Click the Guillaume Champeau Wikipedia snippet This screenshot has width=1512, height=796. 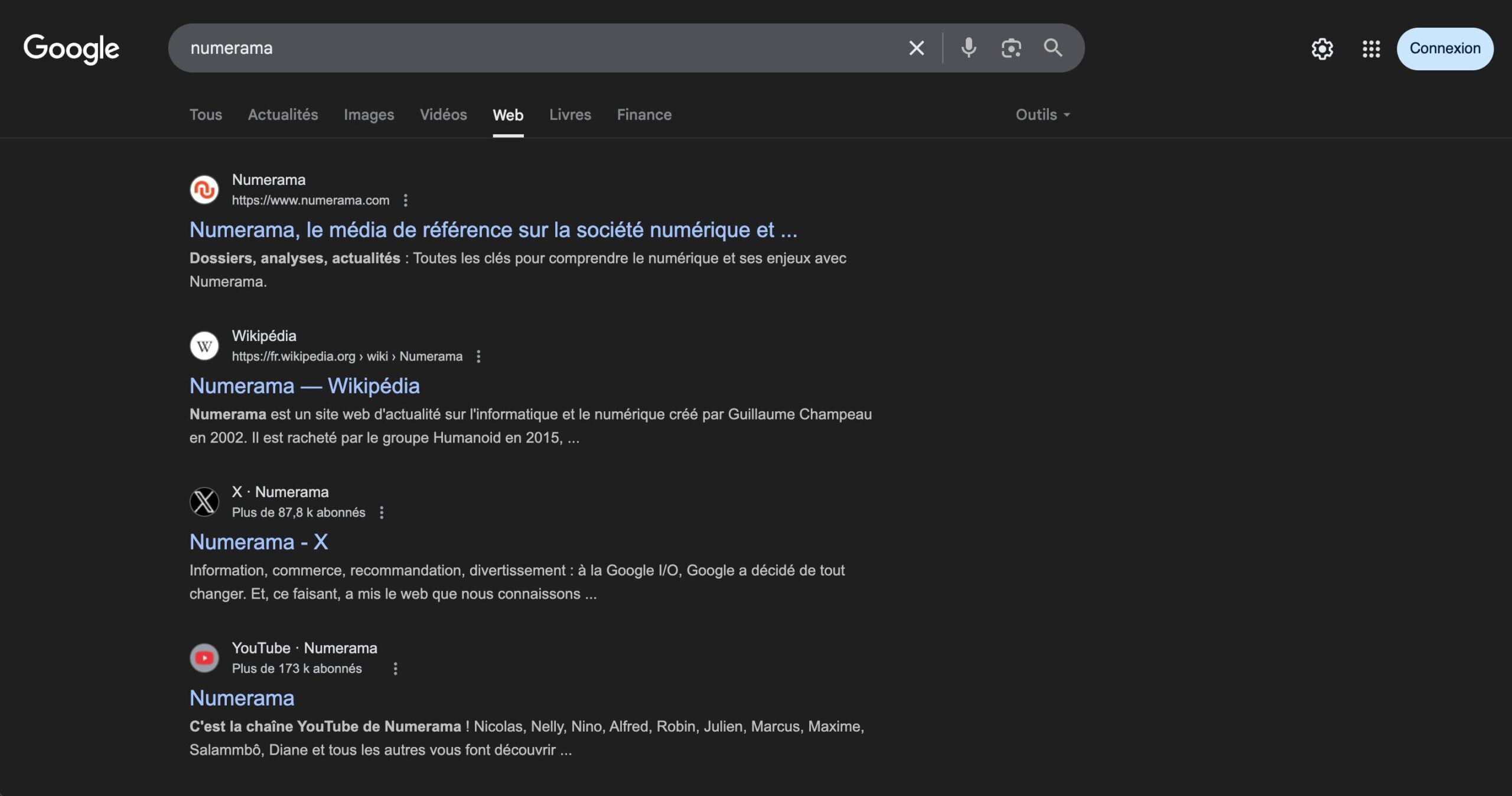coord(530,425)
